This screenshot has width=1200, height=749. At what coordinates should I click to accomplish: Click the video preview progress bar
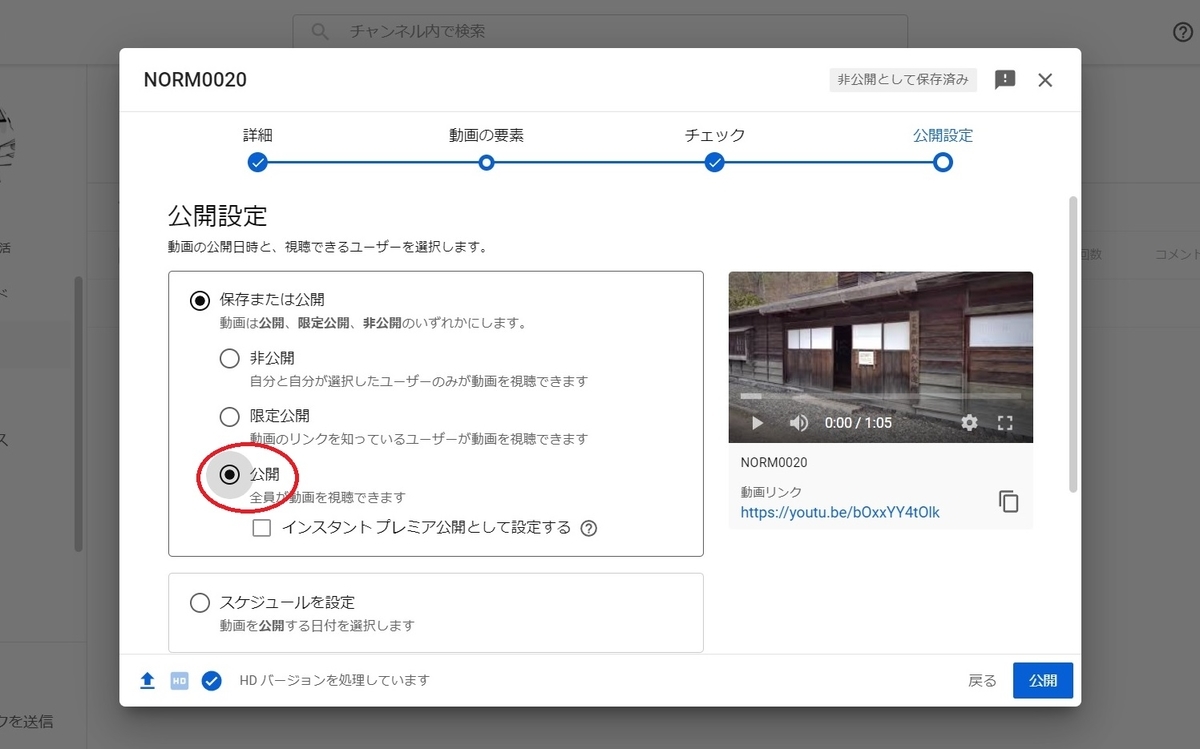(x=881, y=398)
